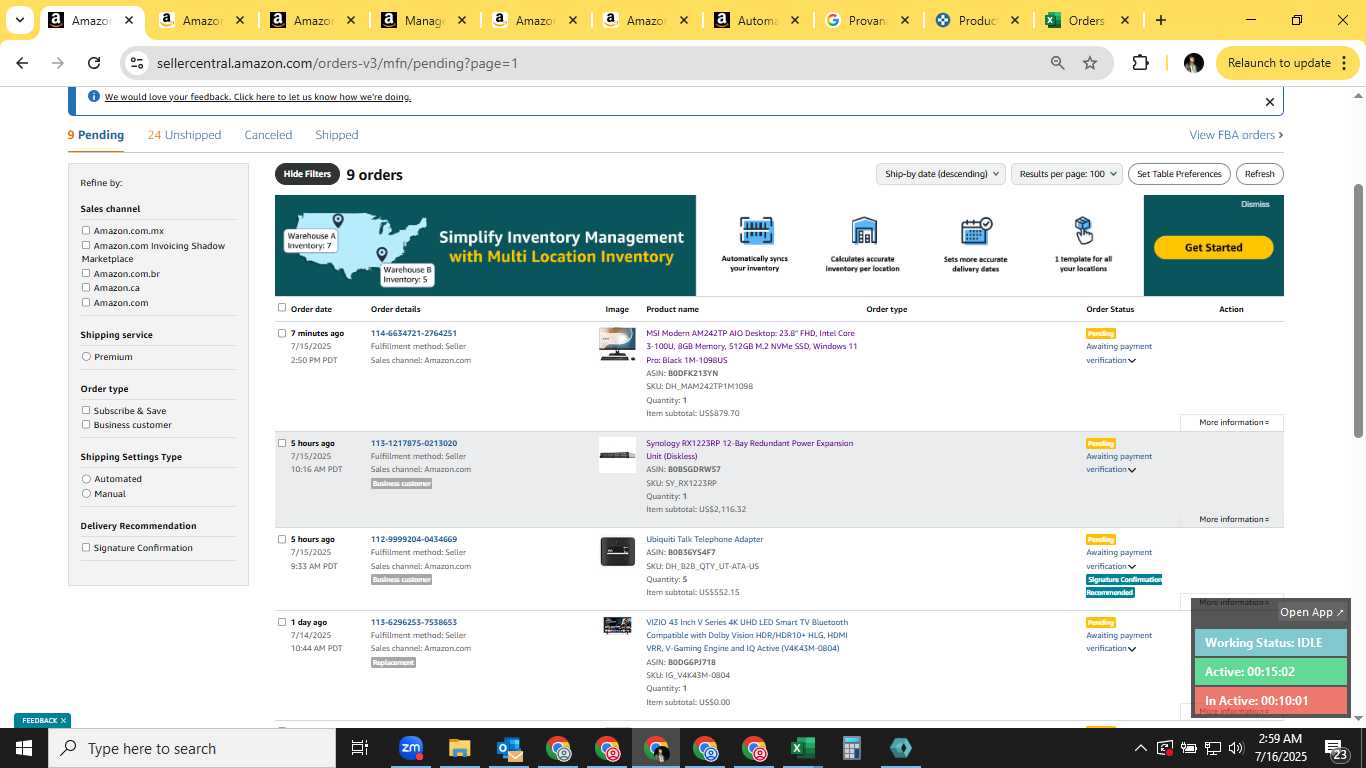1366x768 pixels.
Task: Click the Get Started button
Action: [1213, 247]
